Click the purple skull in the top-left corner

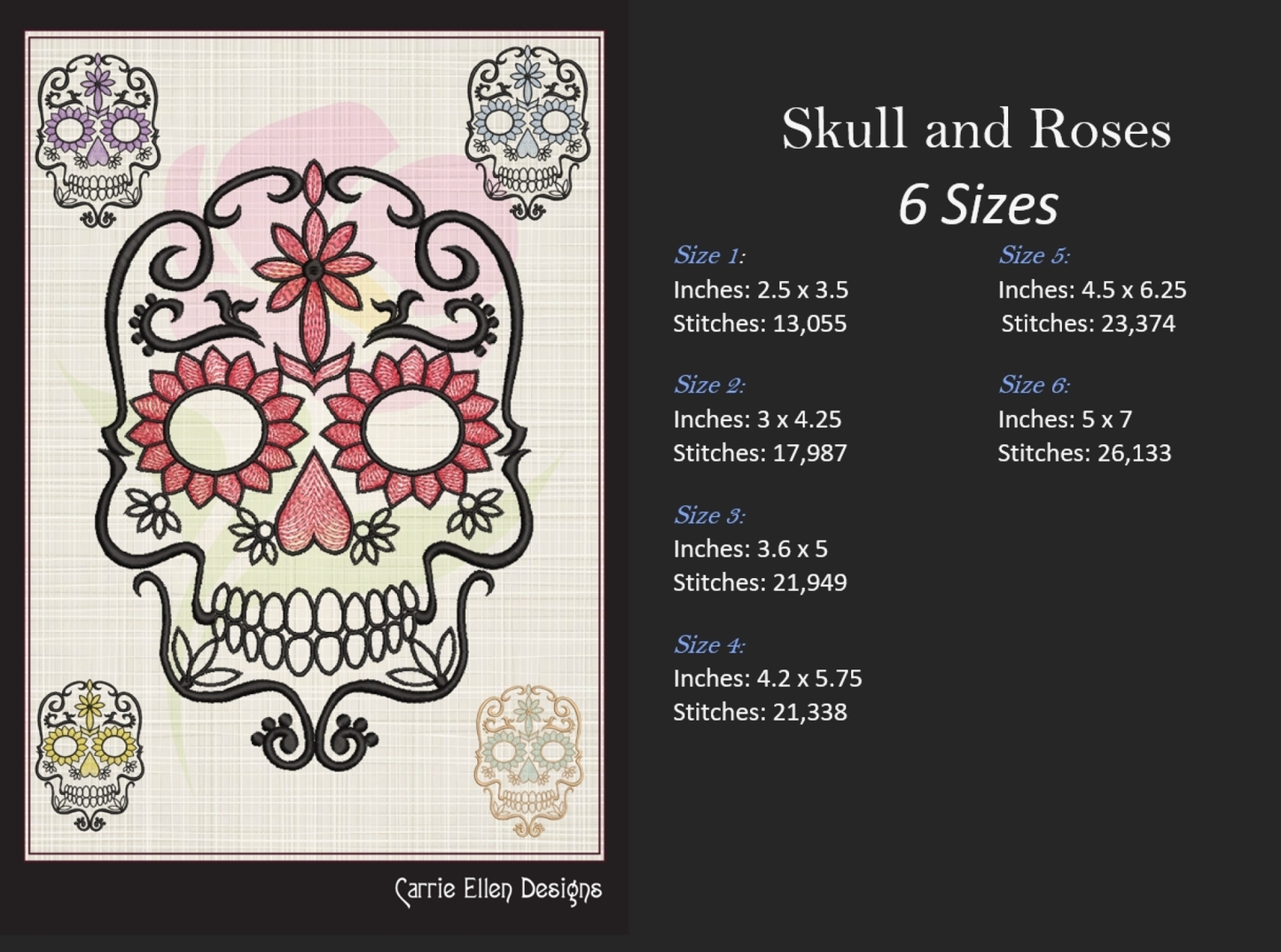(x=98, y=137)
